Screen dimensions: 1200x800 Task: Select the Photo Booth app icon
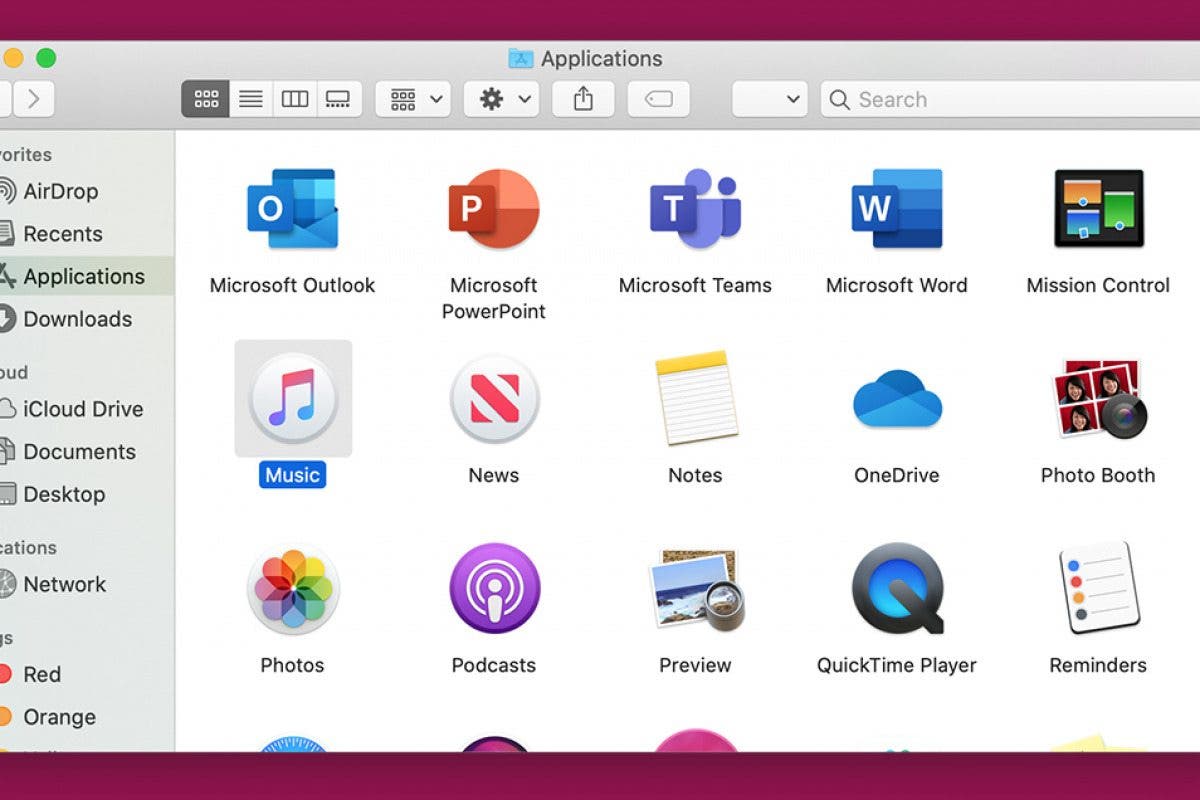coord(1098,398)
